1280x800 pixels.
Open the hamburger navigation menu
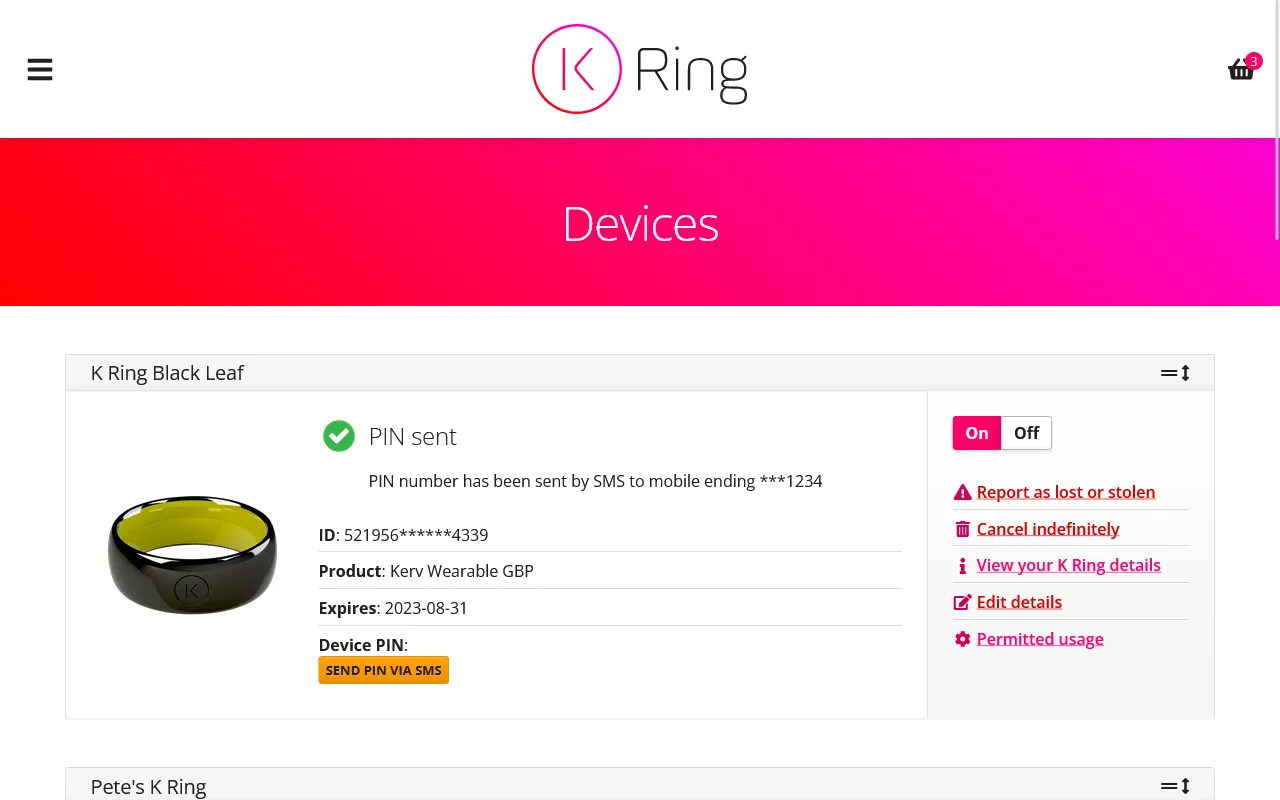coord(40,69)
